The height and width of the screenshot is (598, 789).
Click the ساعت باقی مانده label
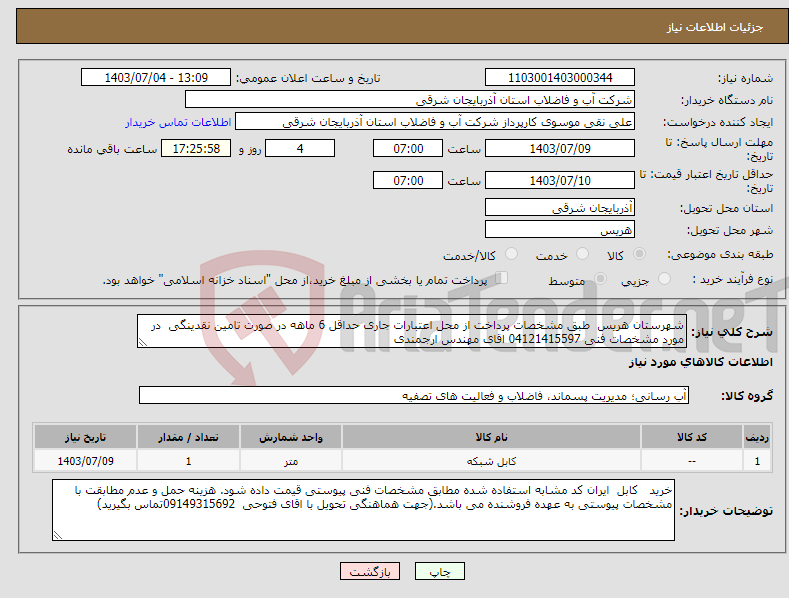coord(112,150)
